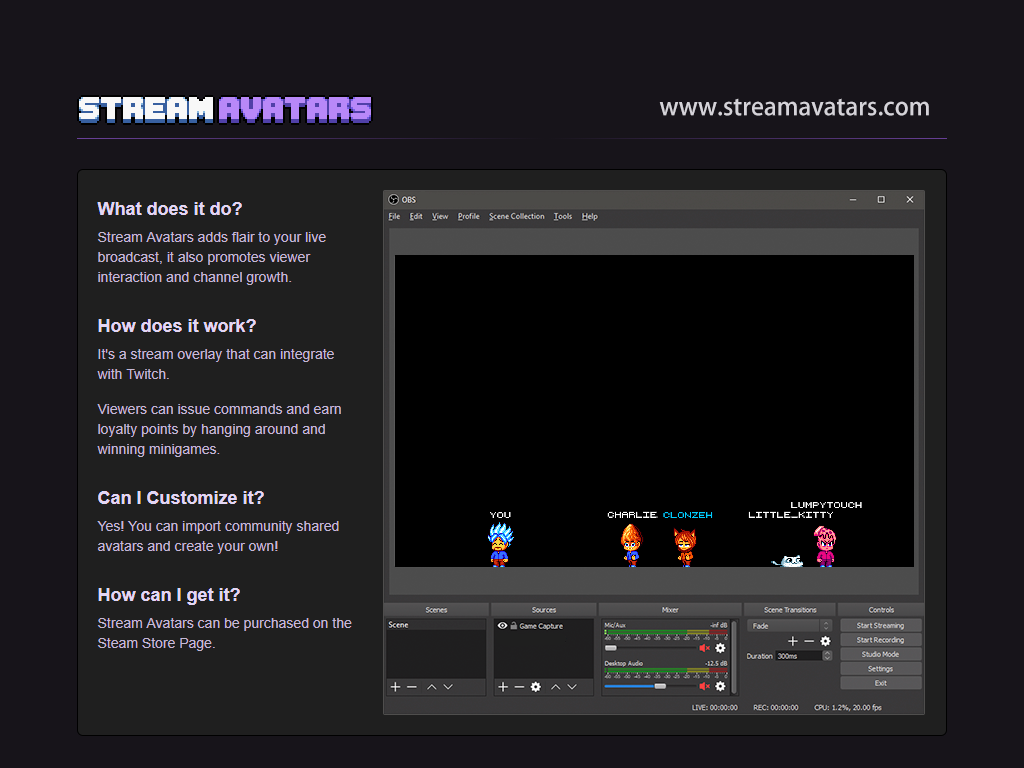Select the Game Capture source row
Image resolution: width=1024 pixels, height=768 pixels.
pos(543,626)
